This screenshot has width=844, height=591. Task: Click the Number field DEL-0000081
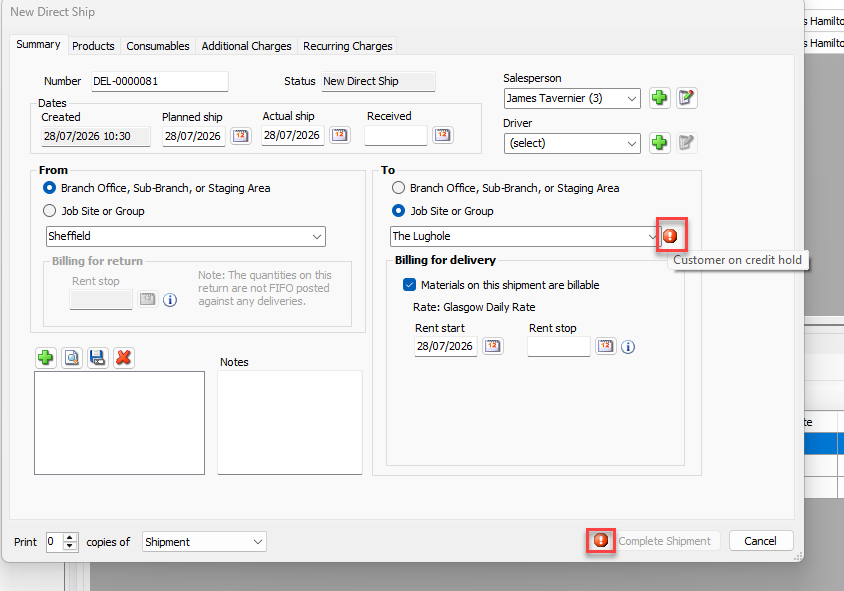tap(159, 81)
